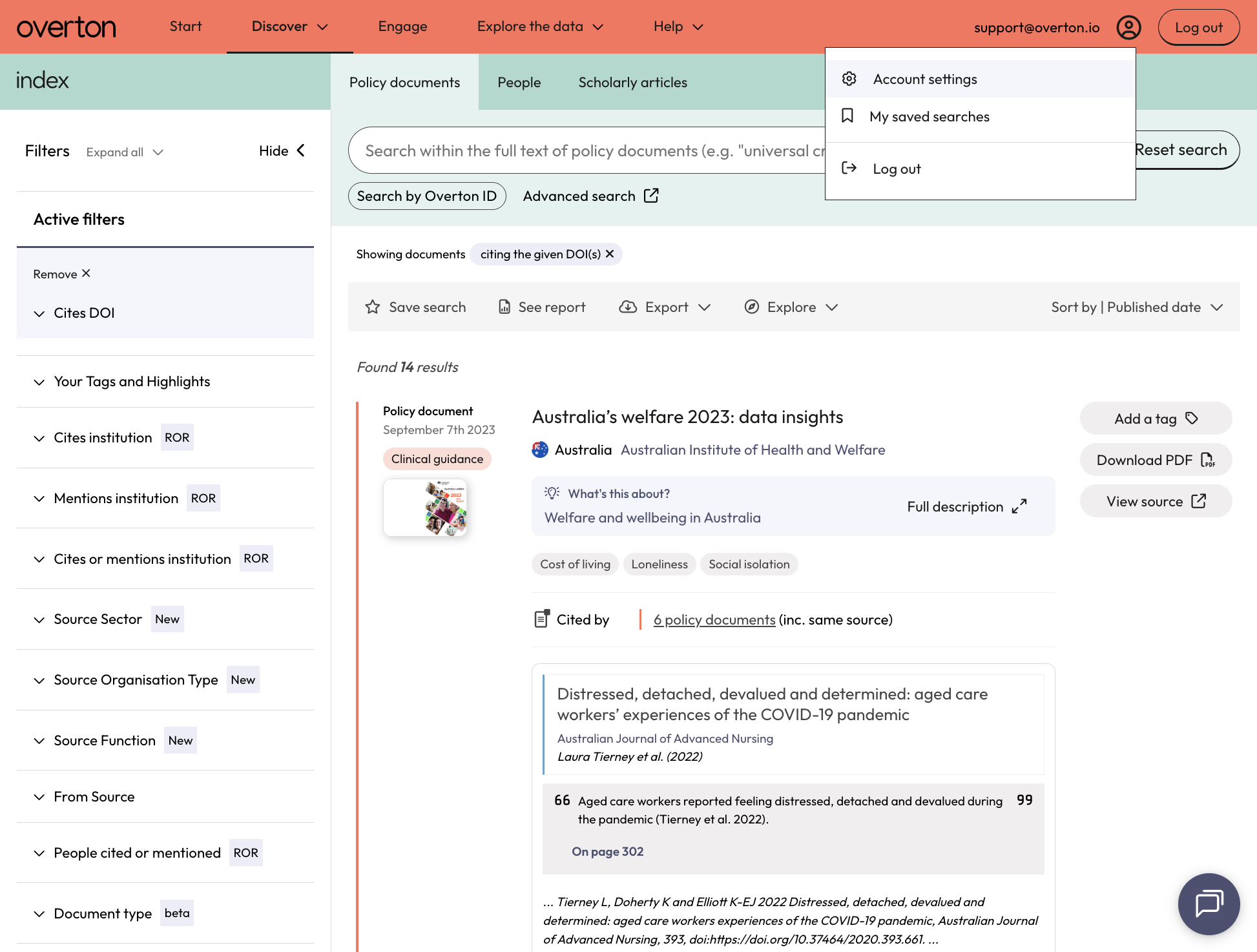
Task: Open Advanced search external link
Action: coord(590,196)
